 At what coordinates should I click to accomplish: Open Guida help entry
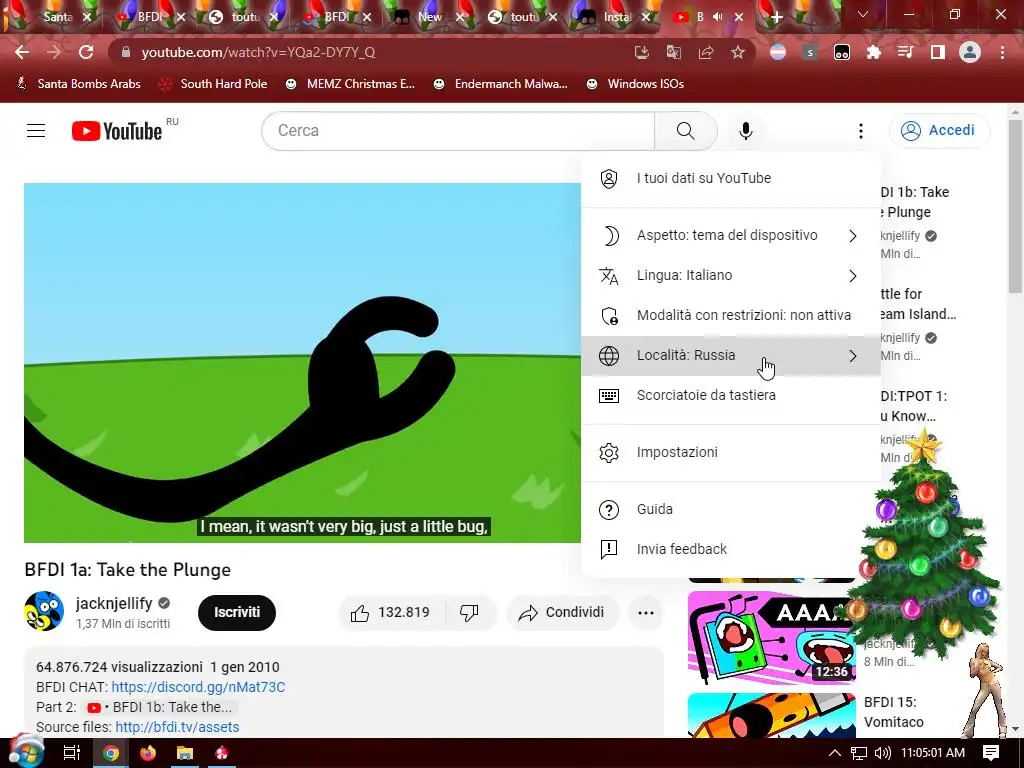click(731, 509)
